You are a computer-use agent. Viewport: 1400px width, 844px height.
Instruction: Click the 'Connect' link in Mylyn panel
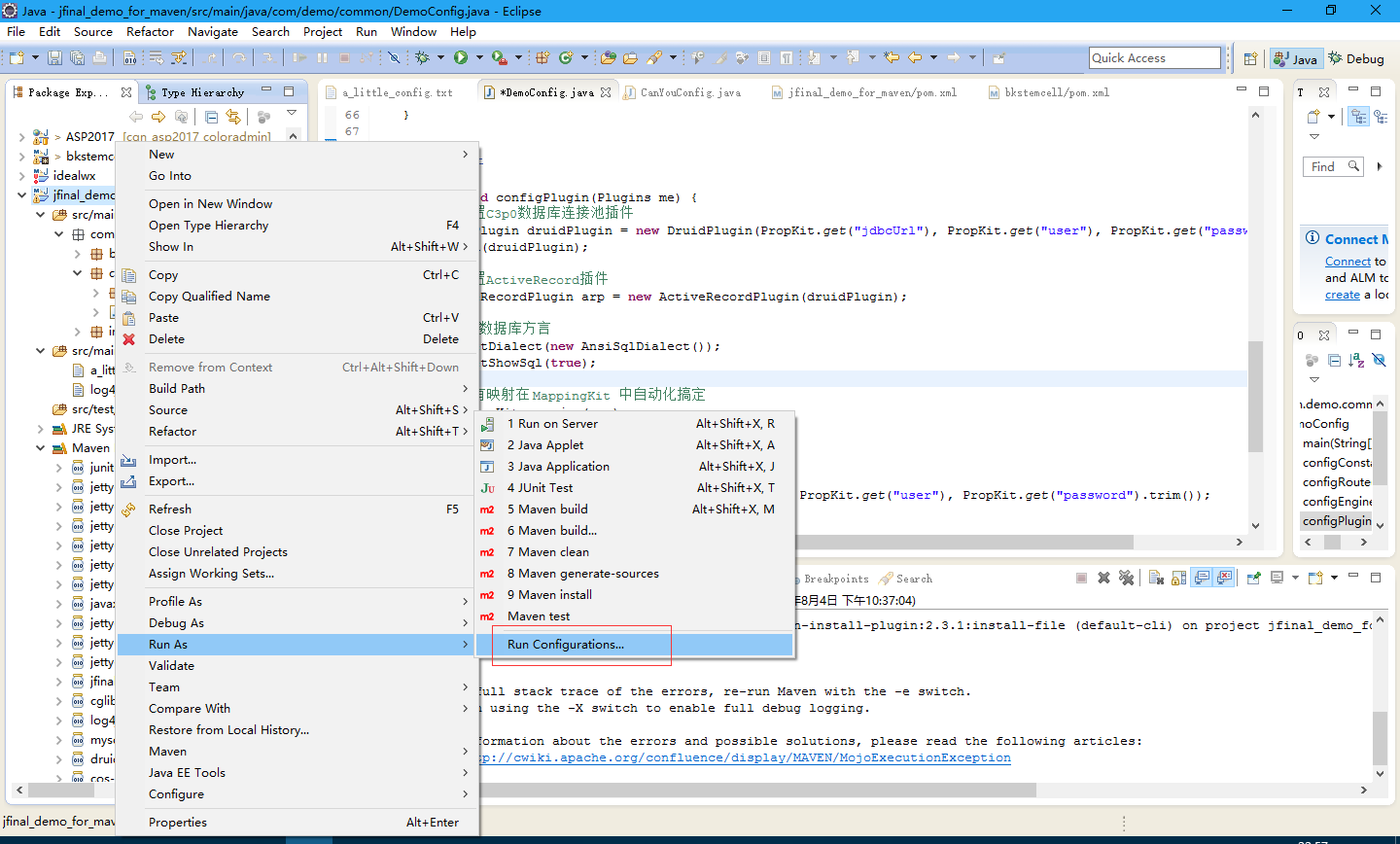1347,262
